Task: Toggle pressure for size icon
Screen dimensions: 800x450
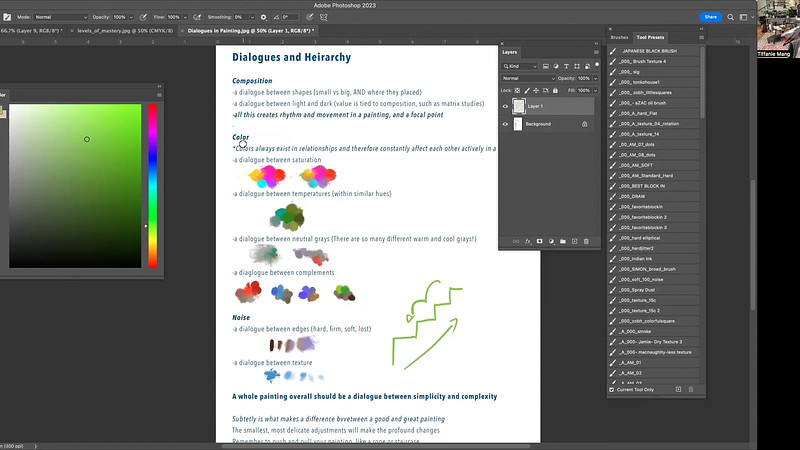Action: point(310,17)
